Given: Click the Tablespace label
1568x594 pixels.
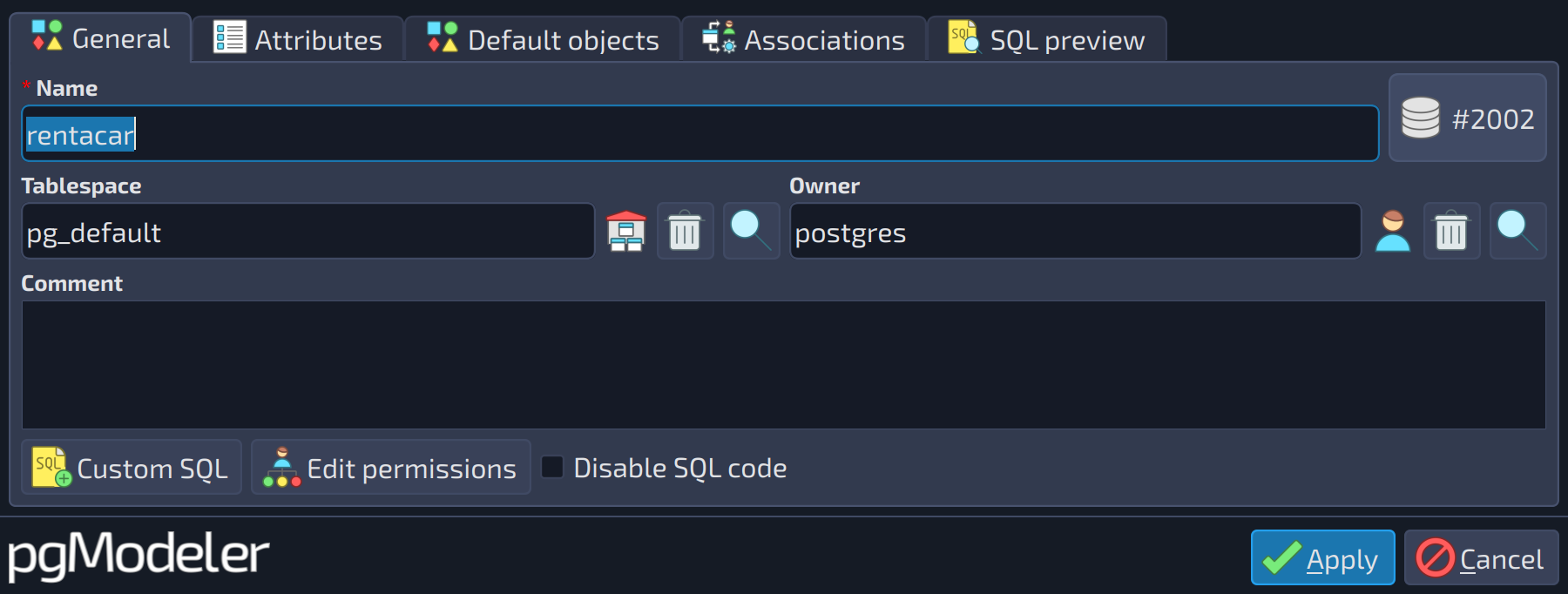Looking at the screenshot, I should (x=81, y=186).
